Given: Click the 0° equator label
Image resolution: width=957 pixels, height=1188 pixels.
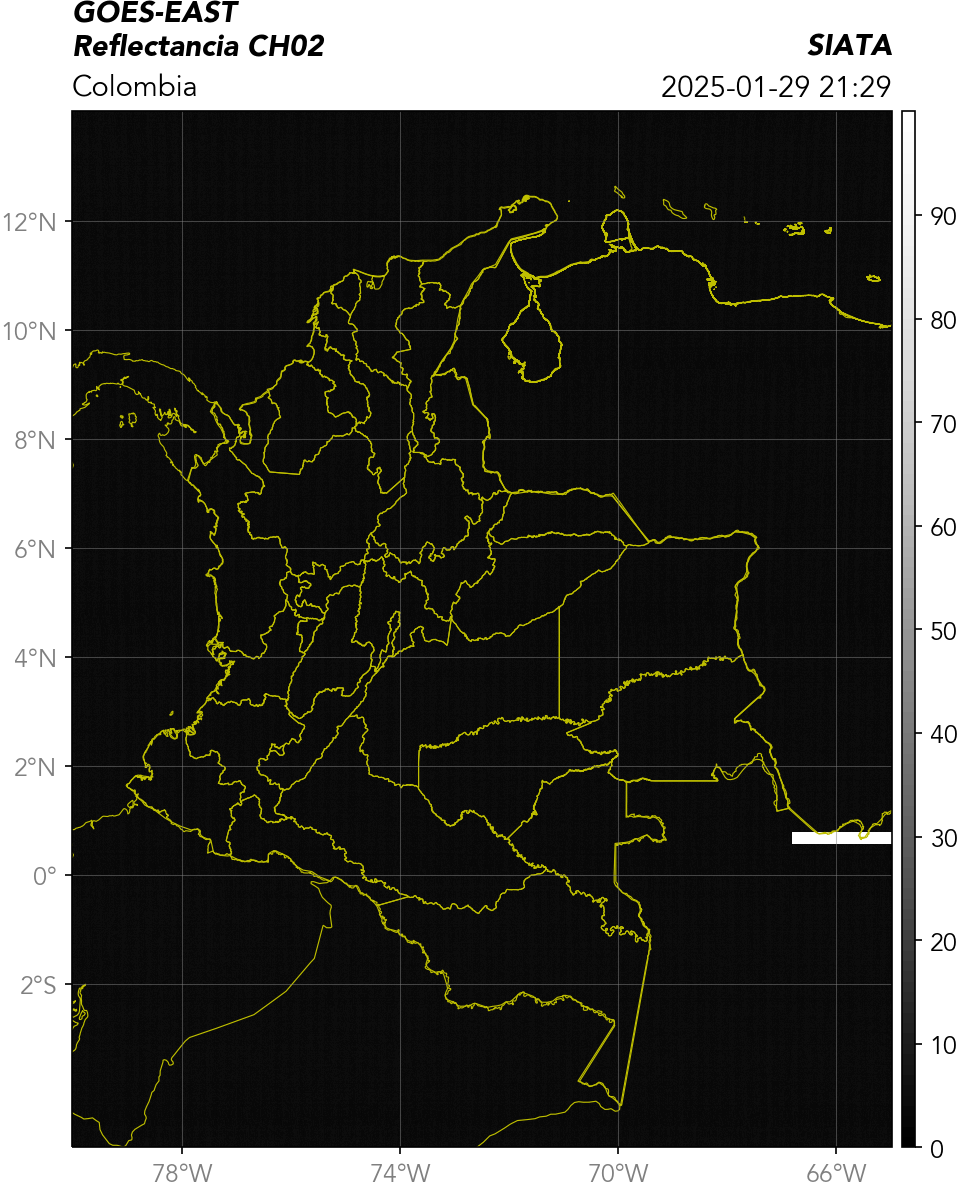Looking at the screenshot, I should pyautogui.click(x=45, y=877).
